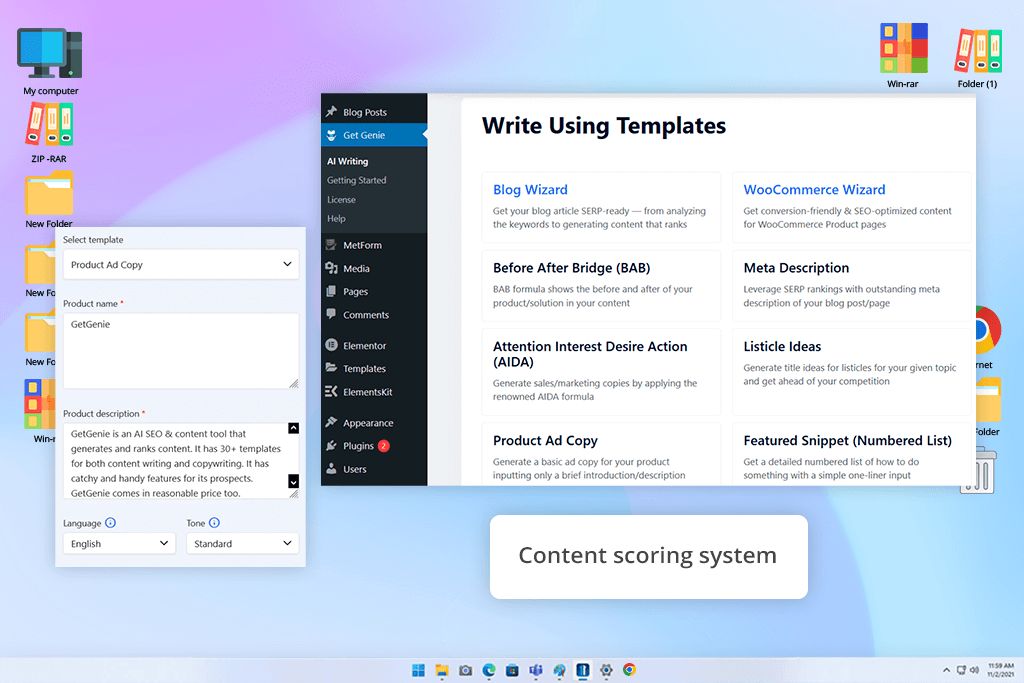
Task: Show hidden icons chevron in system tray
Action: [x=946, y=670]
